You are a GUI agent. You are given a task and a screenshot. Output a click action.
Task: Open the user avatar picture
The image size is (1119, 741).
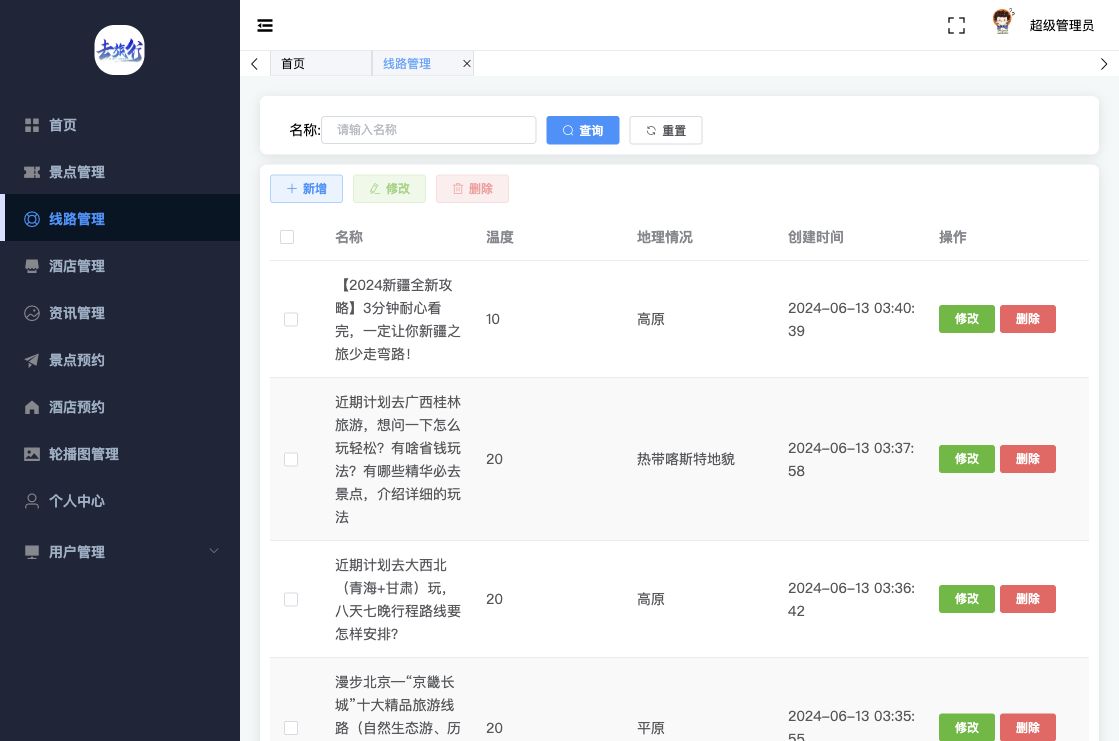click(1003, 22)
